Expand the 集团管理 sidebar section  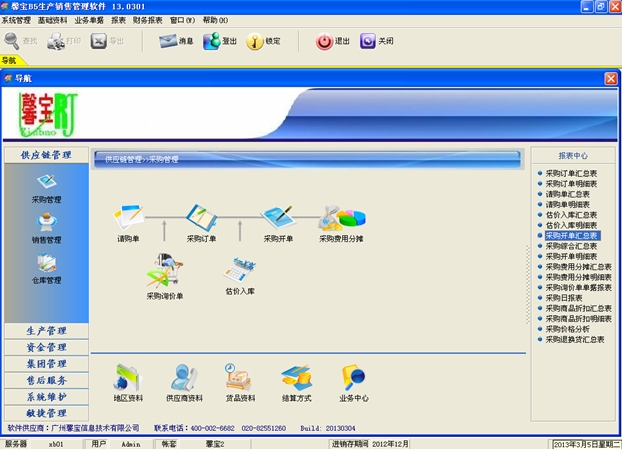tap(46, 364)
